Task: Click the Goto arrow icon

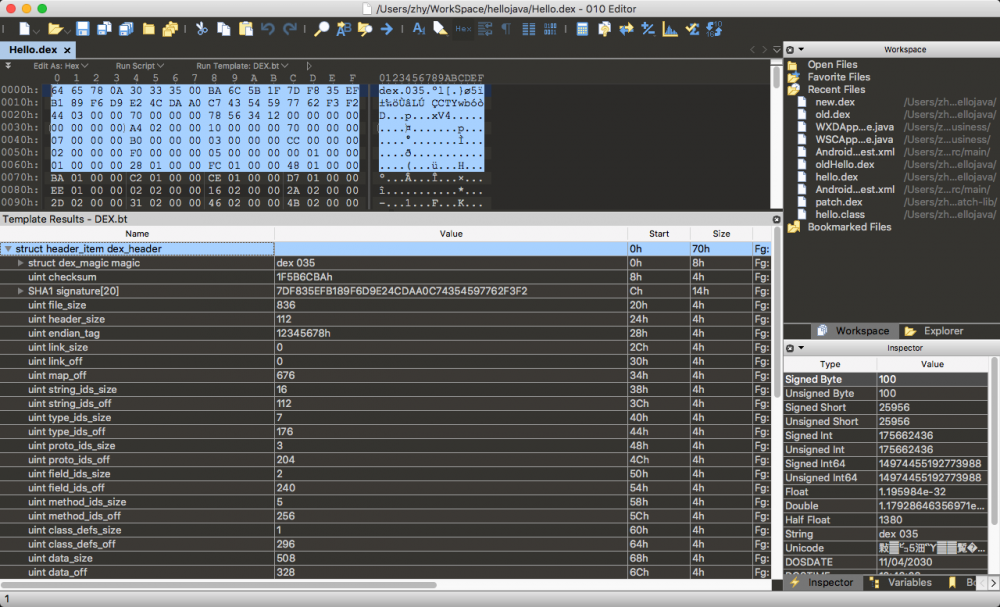Action: [x=387, y=29]
